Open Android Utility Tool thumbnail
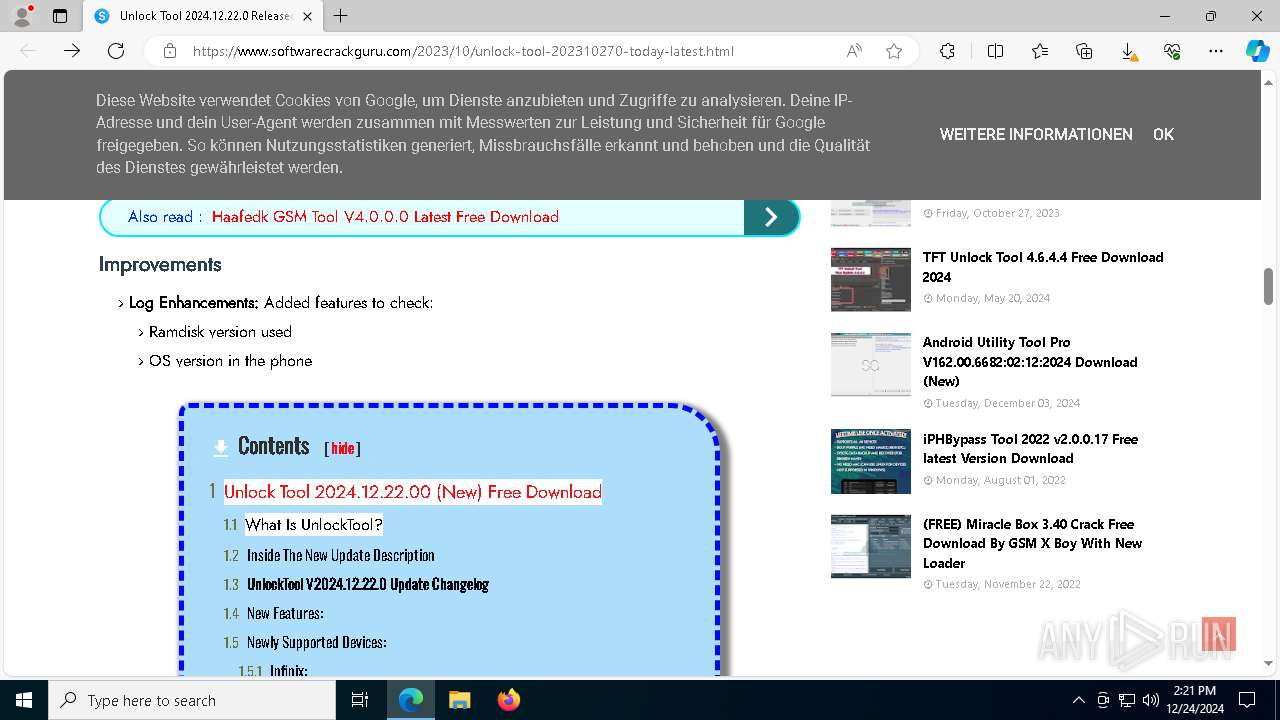This screenshot has width=1280, height=720. (871, 364)
